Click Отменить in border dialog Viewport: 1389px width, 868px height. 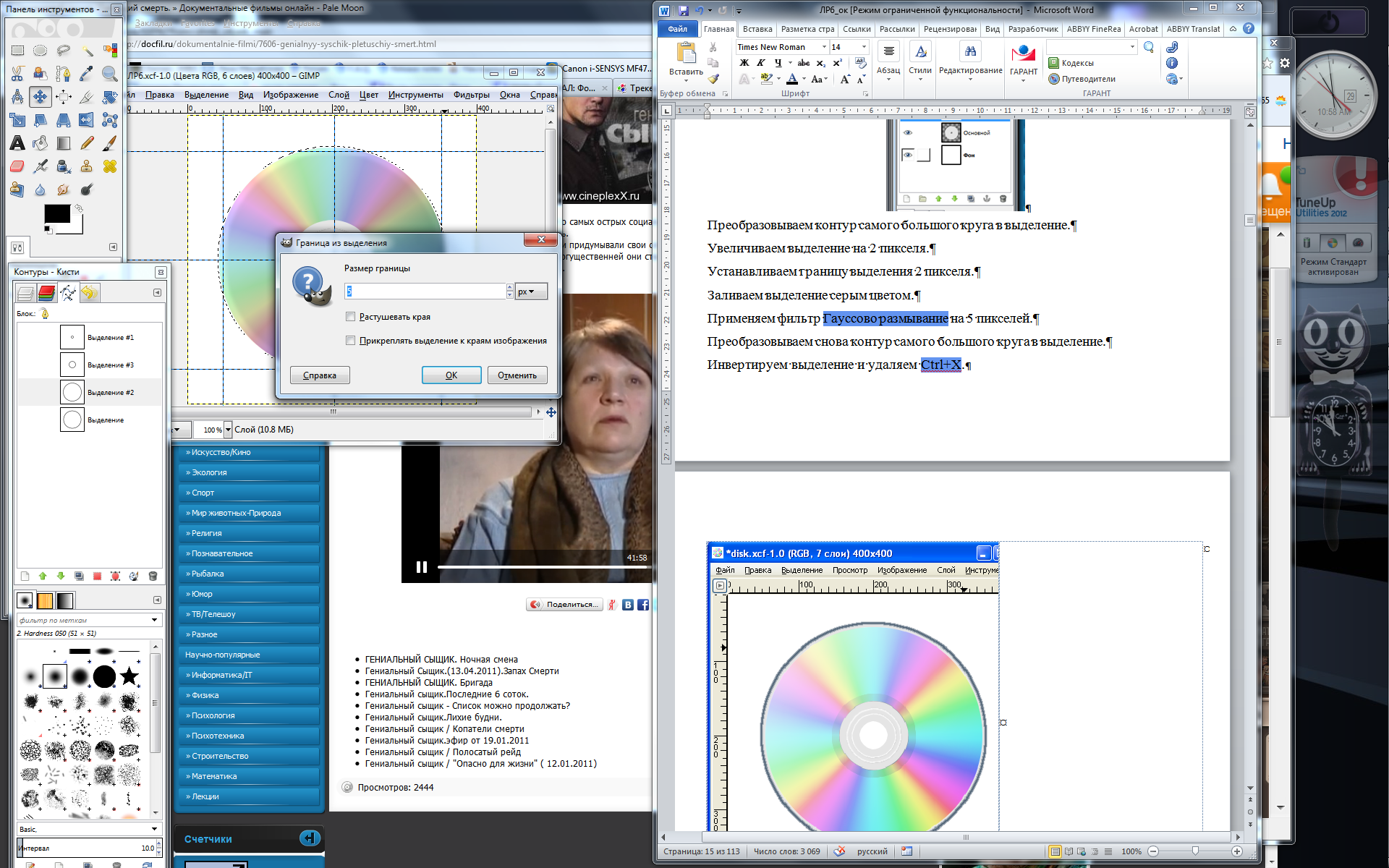(517, 375)
